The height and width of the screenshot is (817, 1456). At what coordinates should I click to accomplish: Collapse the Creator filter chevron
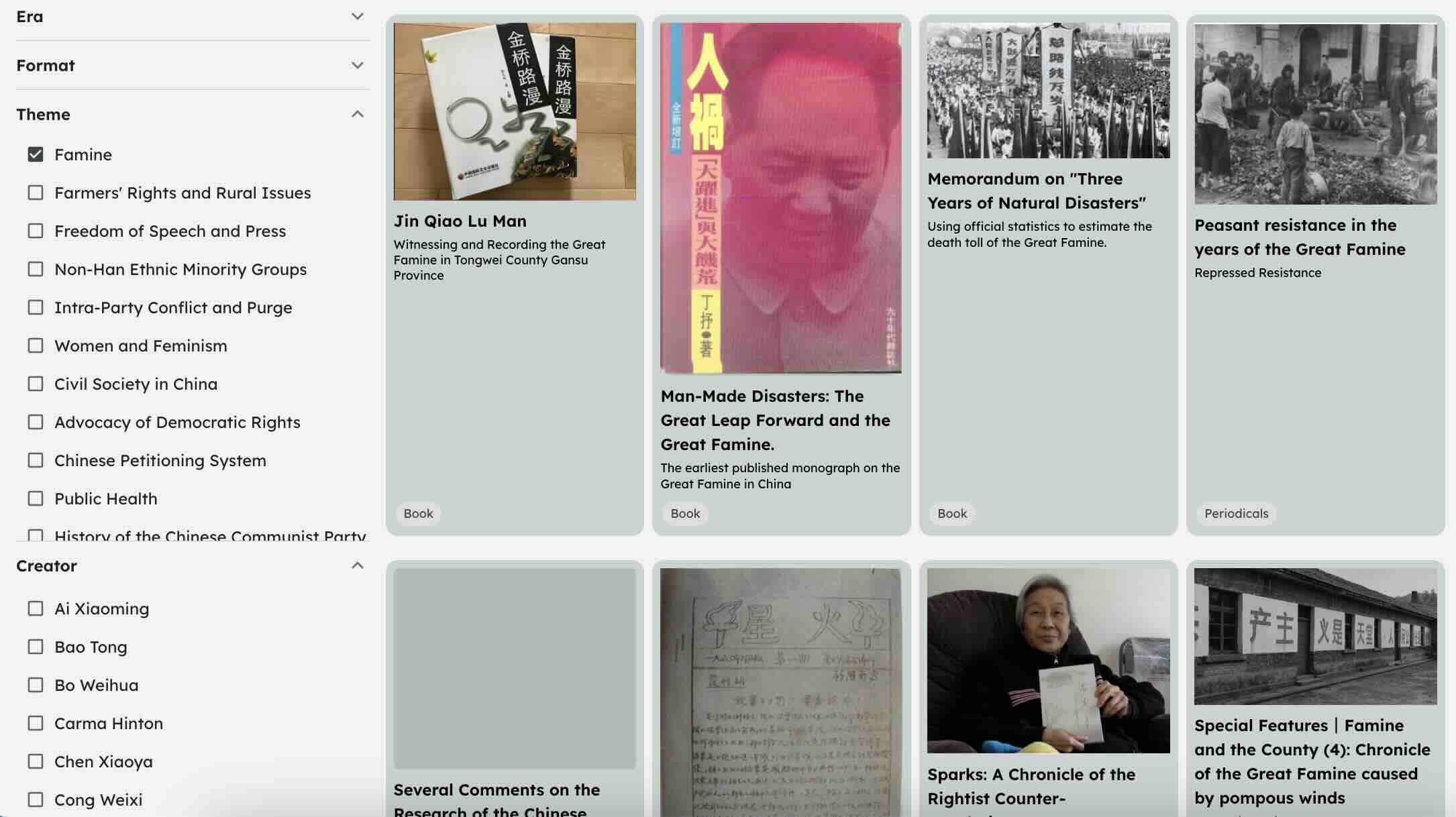[x=358, y=565]
